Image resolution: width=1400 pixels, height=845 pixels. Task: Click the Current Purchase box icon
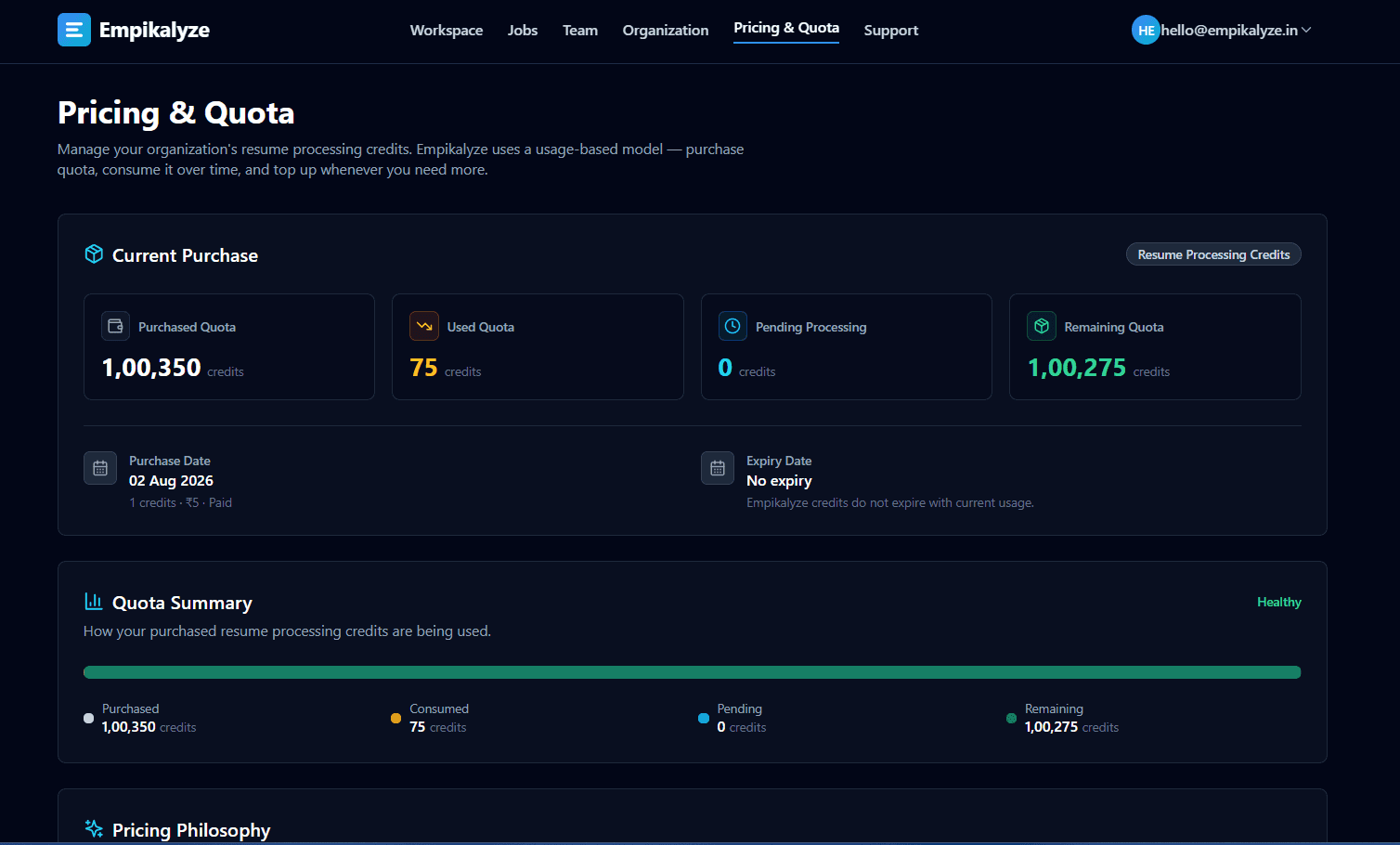tap(94, 254)
